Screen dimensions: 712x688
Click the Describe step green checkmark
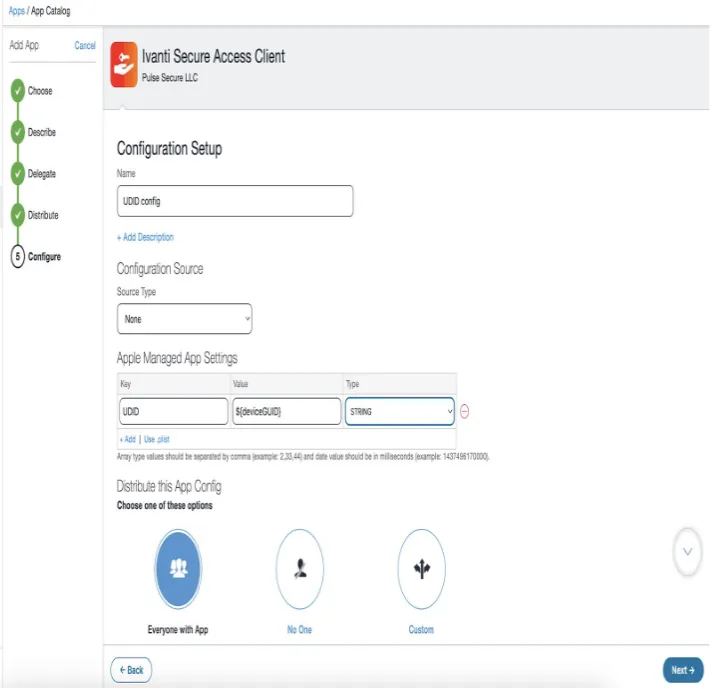click(18, 132)
